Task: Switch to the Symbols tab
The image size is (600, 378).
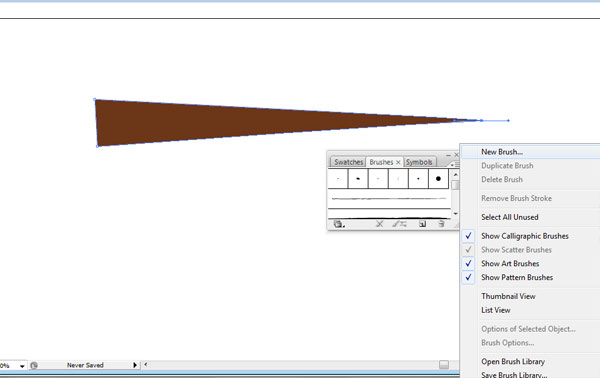Action: tap(419, 162)
